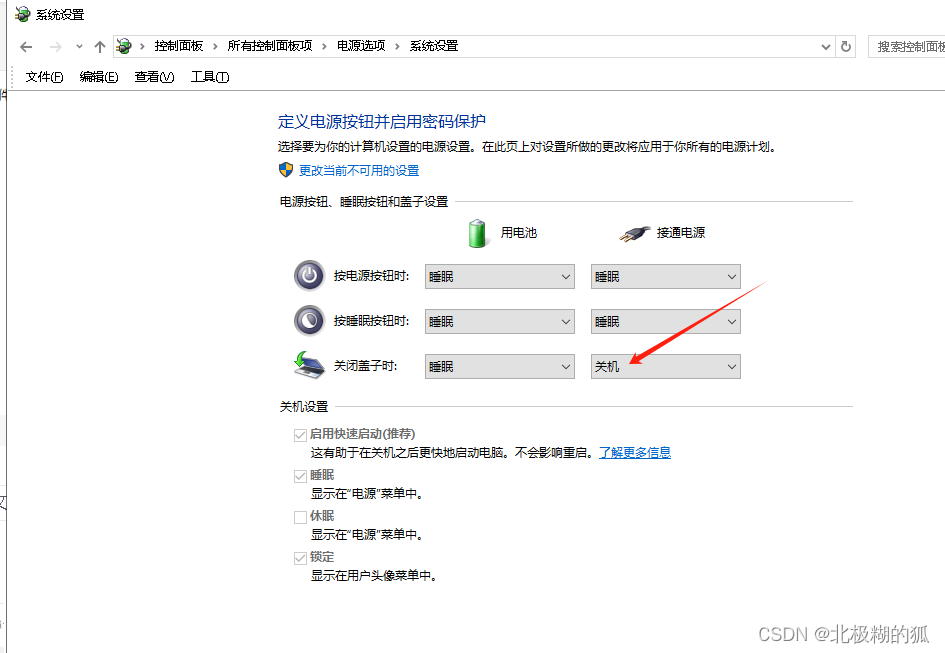
Task: Click the plug icon for 接通电源
Action: click(635, 233)
